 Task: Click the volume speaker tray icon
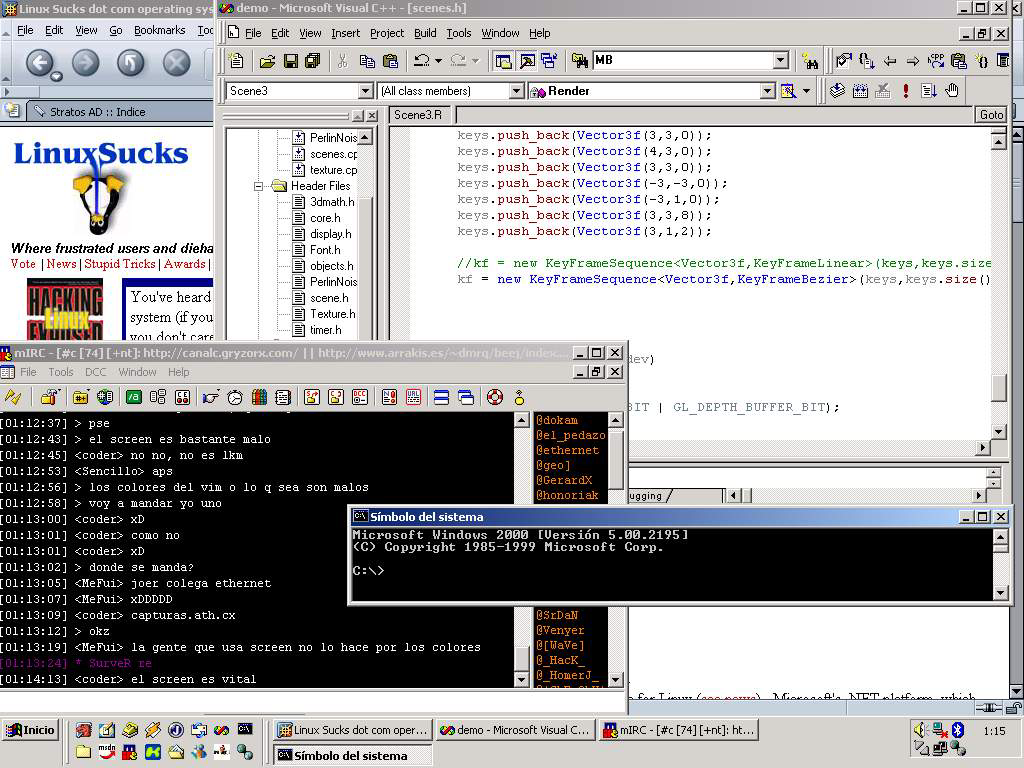tap(920, 729)
